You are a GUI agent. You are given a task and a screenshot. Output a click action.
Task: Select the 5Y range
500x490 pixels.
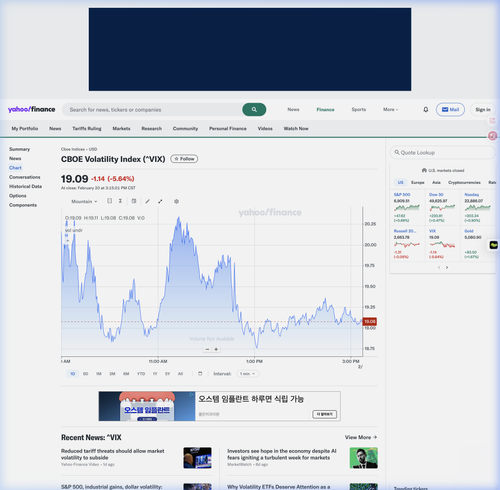point(167,374)
